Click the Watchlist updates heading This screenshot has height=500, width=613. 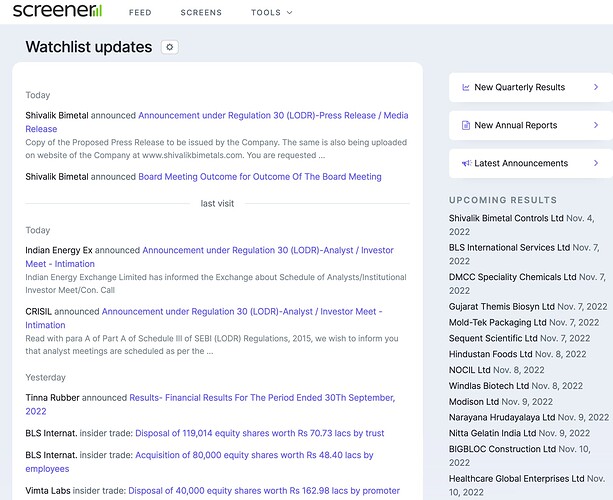[x=89, y=47]
